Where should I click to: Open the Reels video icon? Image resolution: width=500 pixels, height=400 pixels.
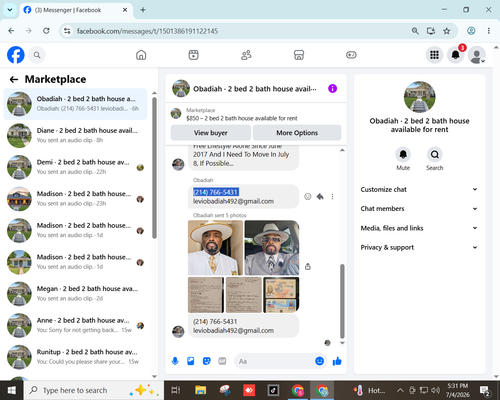click(x=193, y=55)
